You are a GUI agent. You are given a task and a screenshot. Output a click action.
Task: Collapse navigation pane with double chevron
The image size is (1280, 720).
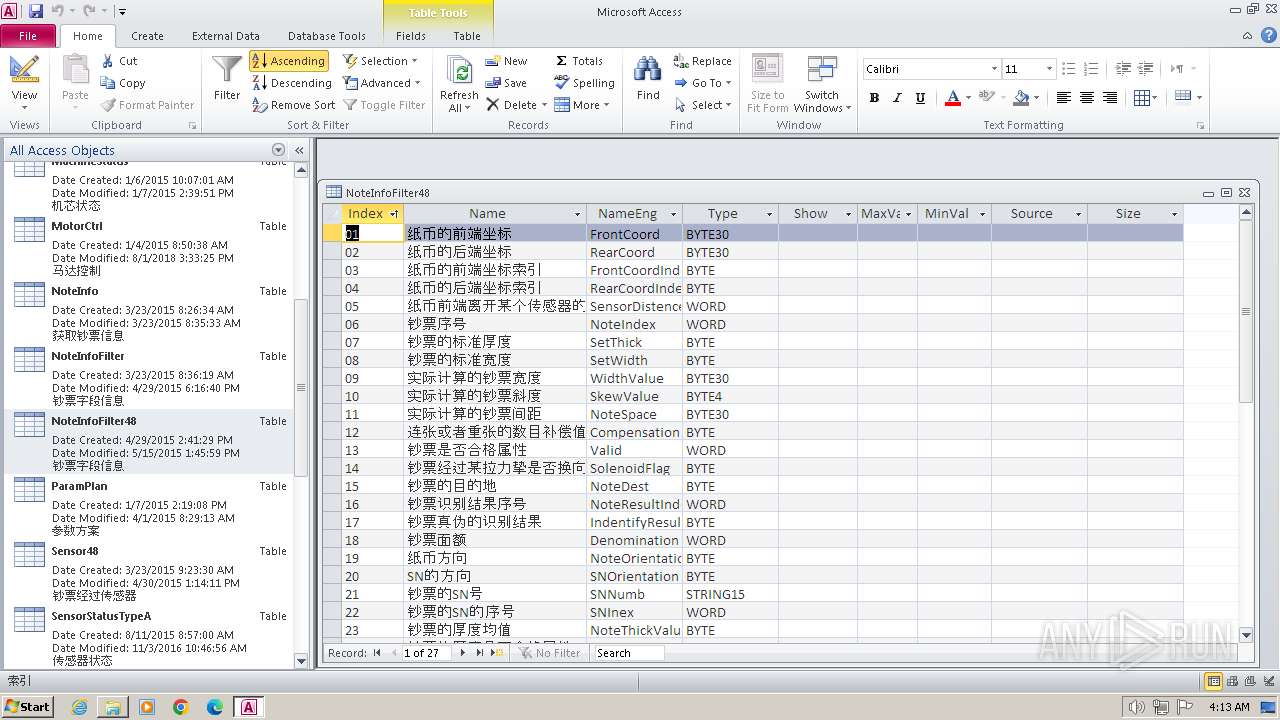pos(299,150)
